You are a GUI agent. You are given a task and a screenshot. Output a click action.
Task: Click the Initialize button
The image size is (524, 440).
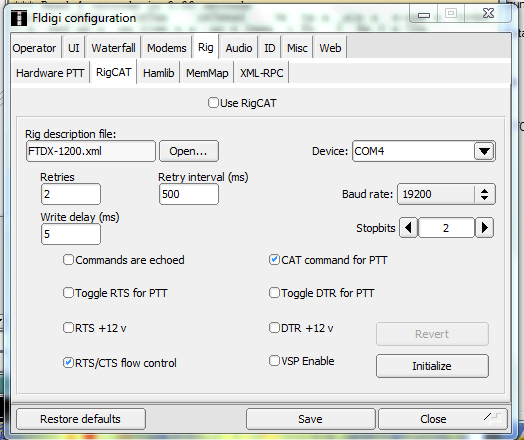point(432,366)
